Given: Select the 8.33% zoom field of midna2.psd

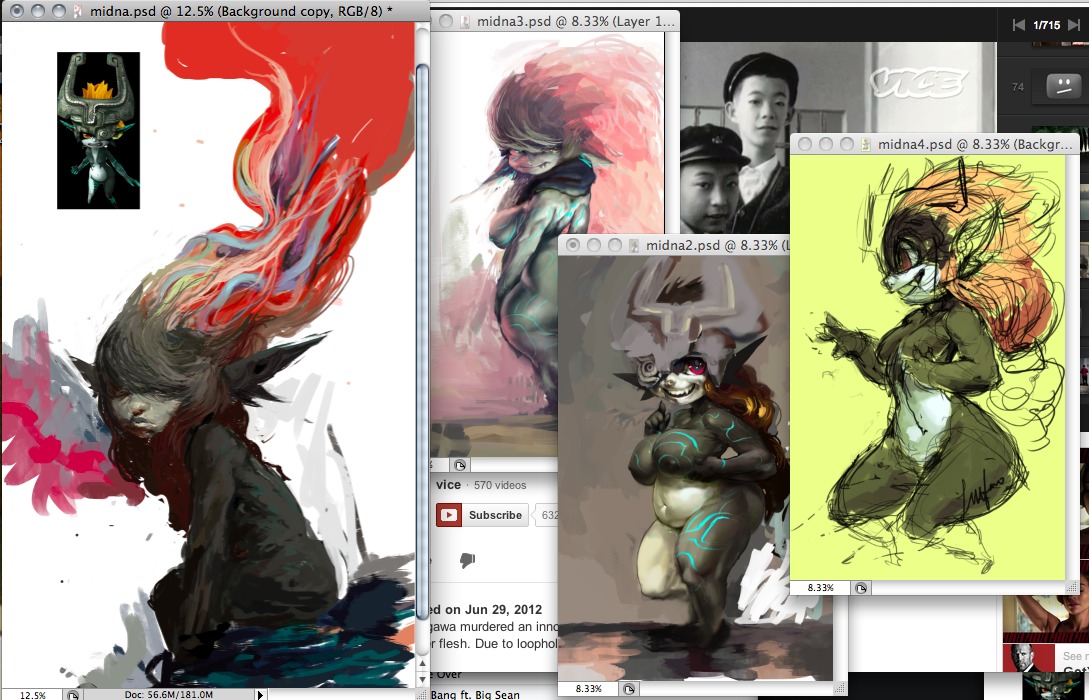Looking at the screenshot, I should [588, 689].
